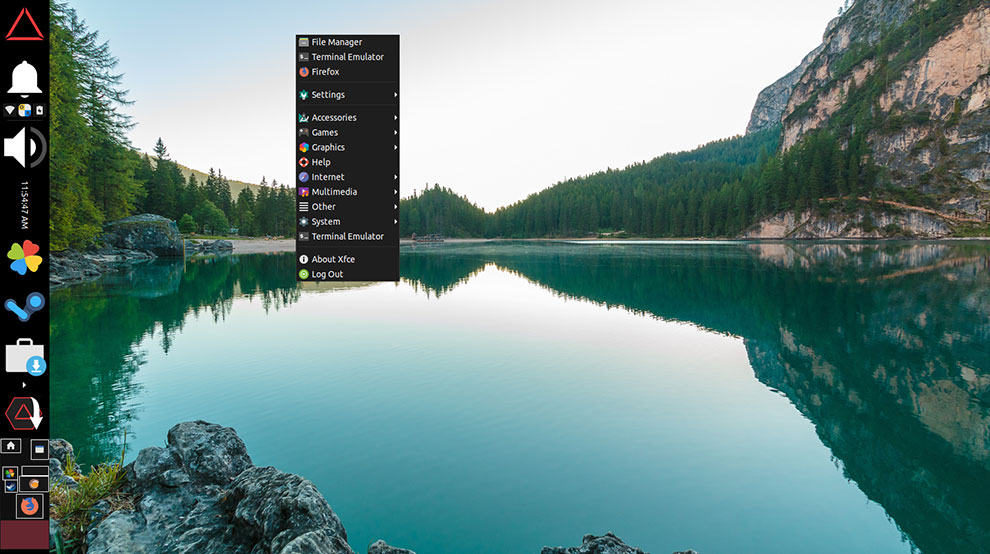Open the red triangle applications menu
Image resolution: width=990 pixels, height=554 pixels.
25,25
